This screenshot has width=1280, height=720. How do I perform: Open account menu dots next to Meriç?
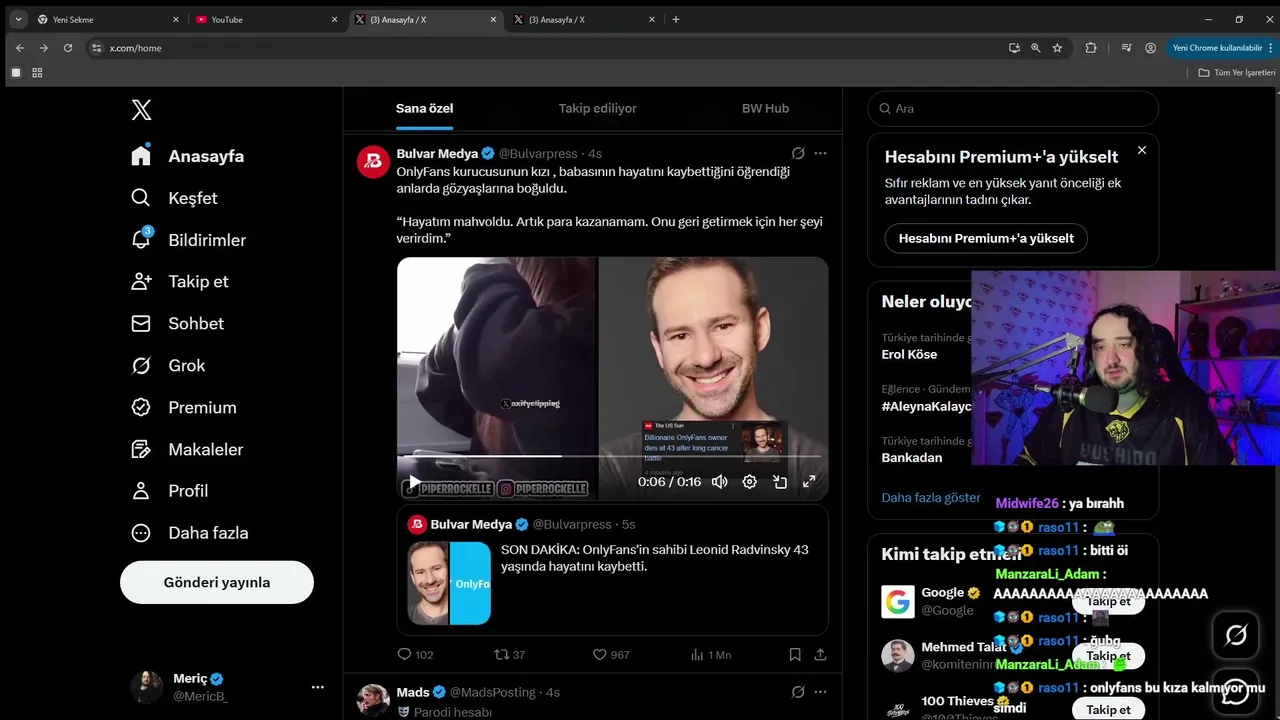pyautogui.click(x=318, y=687)
